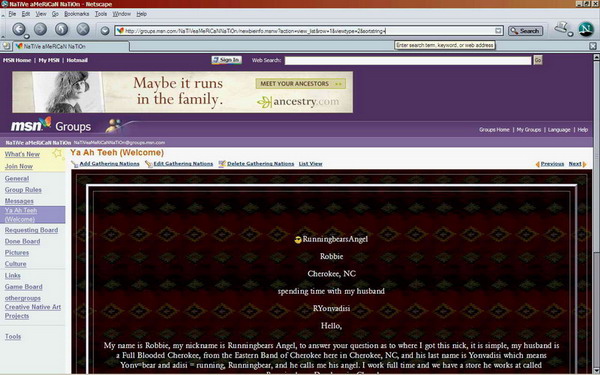Open the URL bar history dropdown
This screenshot has height=375, width=600.
(498, 31)
